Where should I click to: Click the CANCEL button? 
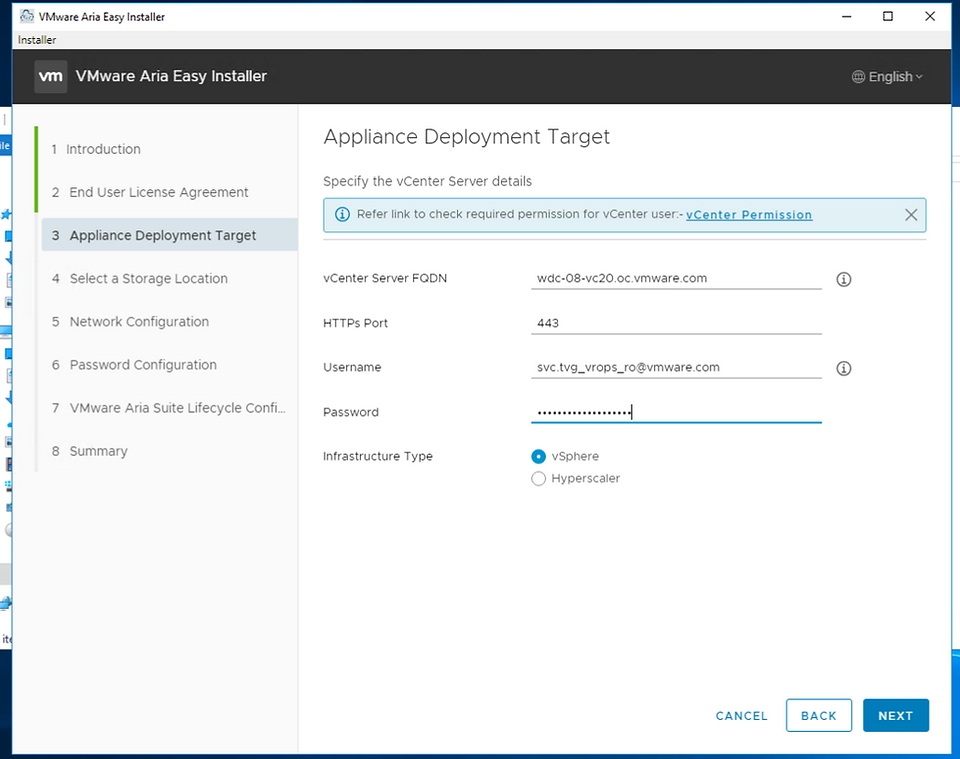(741, 716)
